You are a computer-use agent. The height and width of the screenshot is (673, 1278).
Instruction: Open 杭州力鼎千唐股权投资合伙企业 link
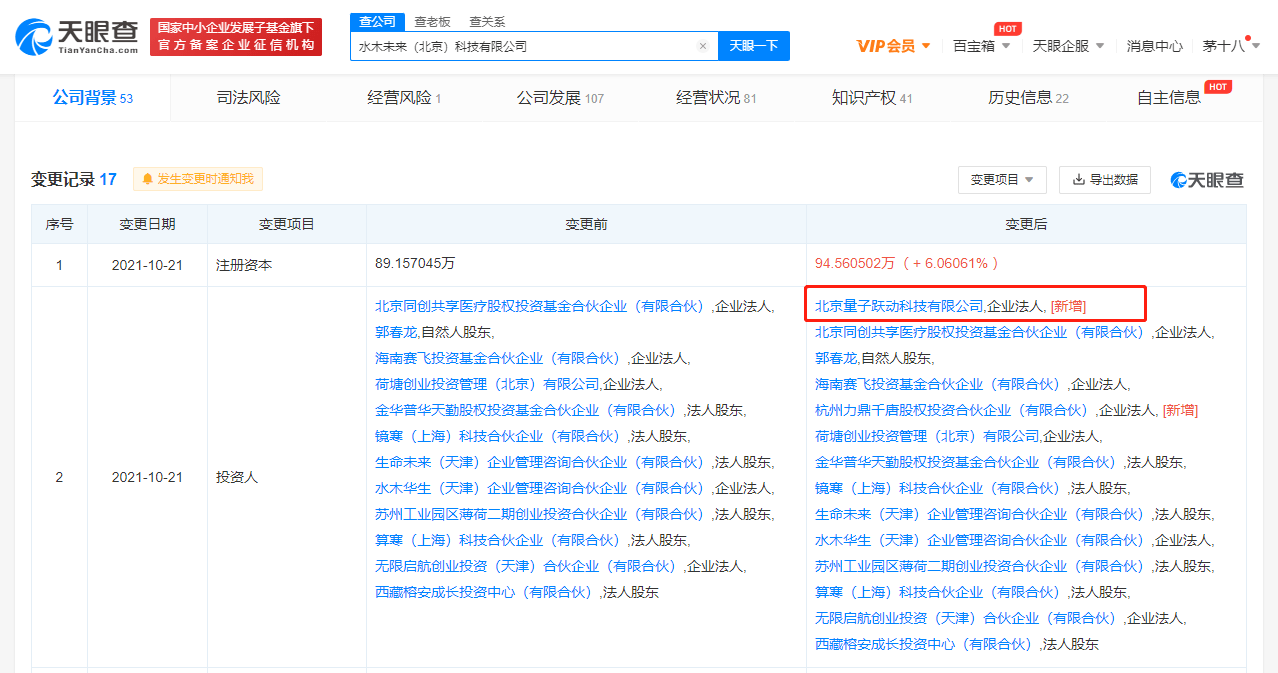(x=951, y=410)
